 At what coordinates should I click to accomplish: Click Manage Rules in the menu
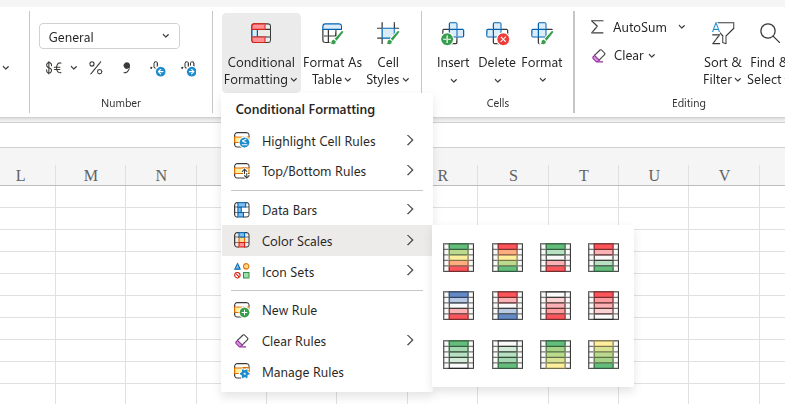coord(302,372)
